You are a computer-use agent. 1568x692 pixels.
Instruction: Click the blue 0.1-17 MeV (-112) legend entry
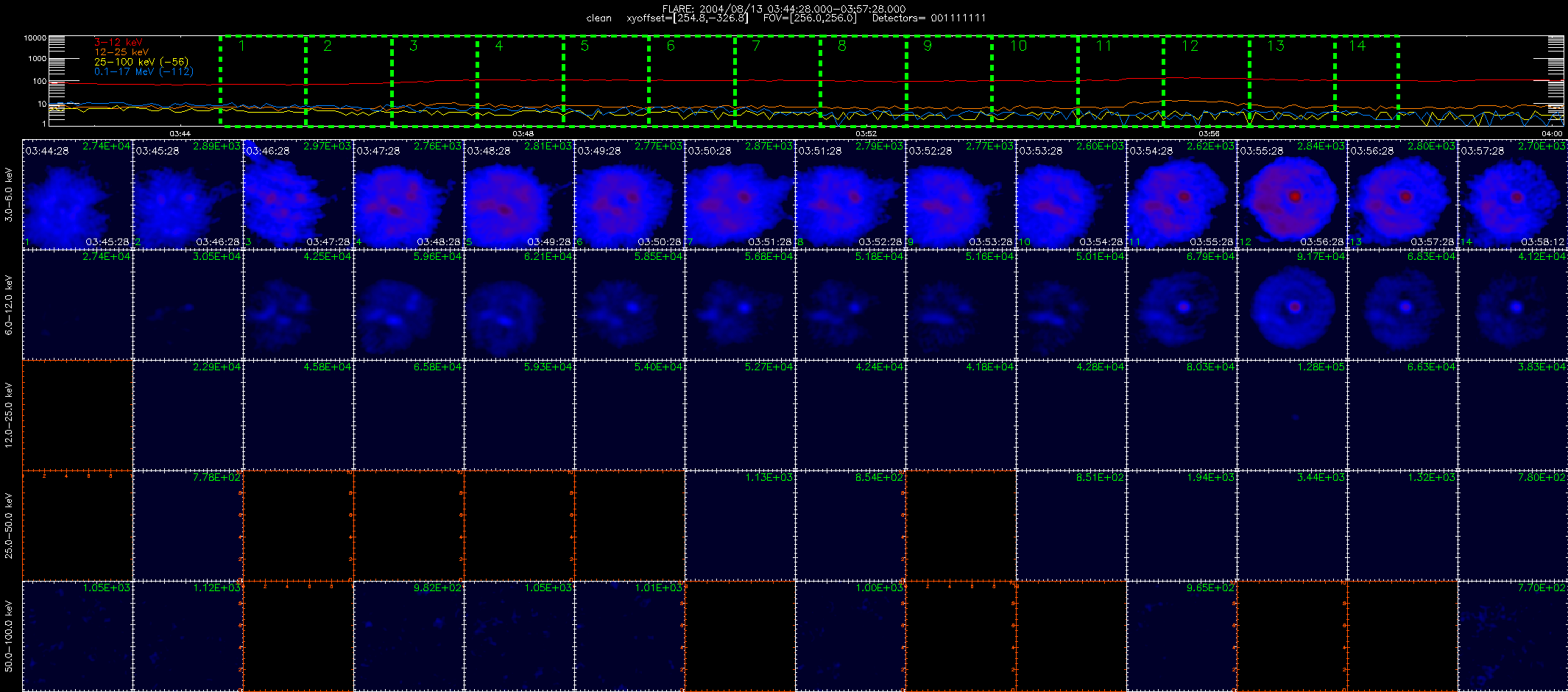[144, 71]
